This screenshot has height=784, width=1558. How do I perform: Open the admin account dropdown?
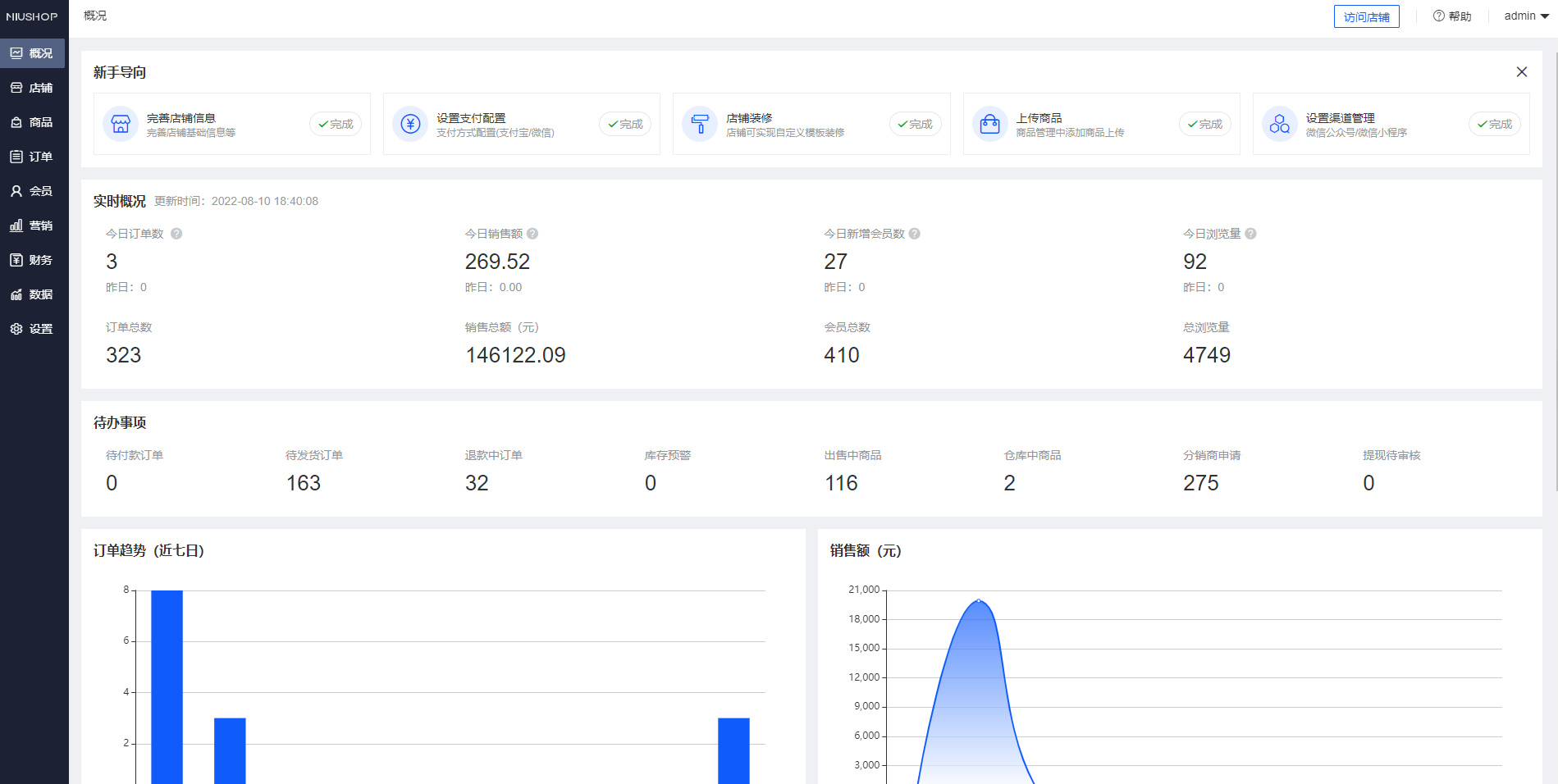pos(1525,16)
